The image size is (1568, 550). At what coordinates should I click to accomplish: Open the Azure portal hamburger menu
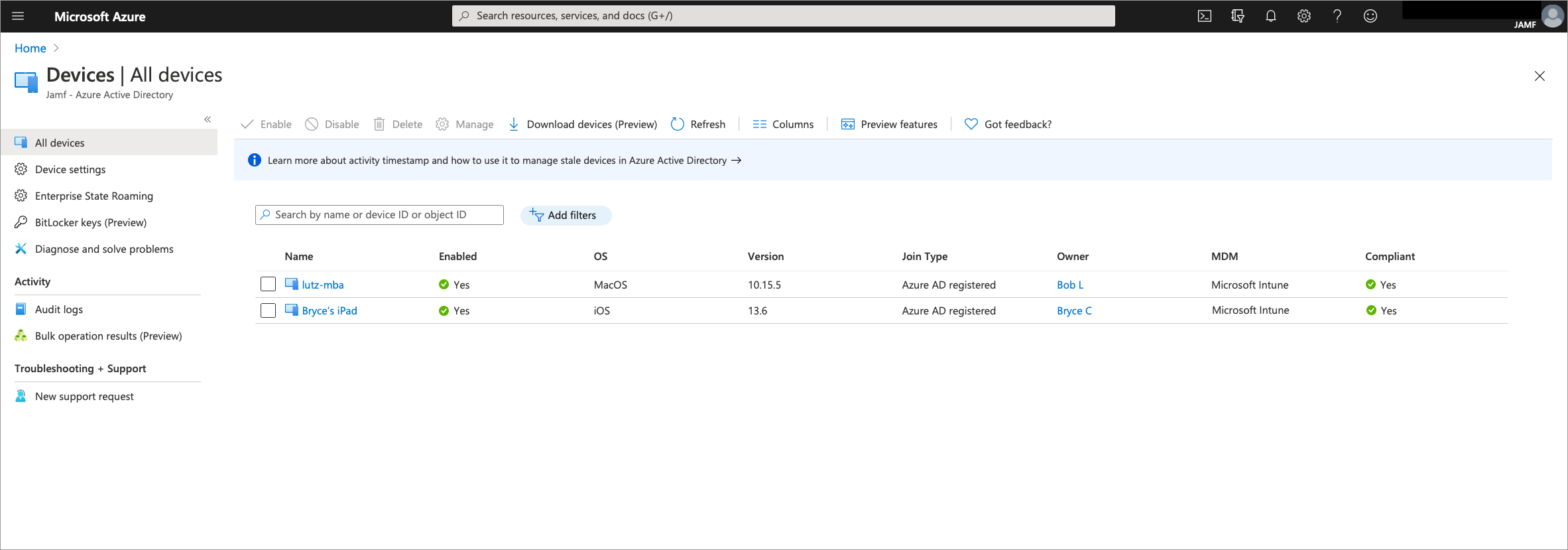click(x=18, y=16)
